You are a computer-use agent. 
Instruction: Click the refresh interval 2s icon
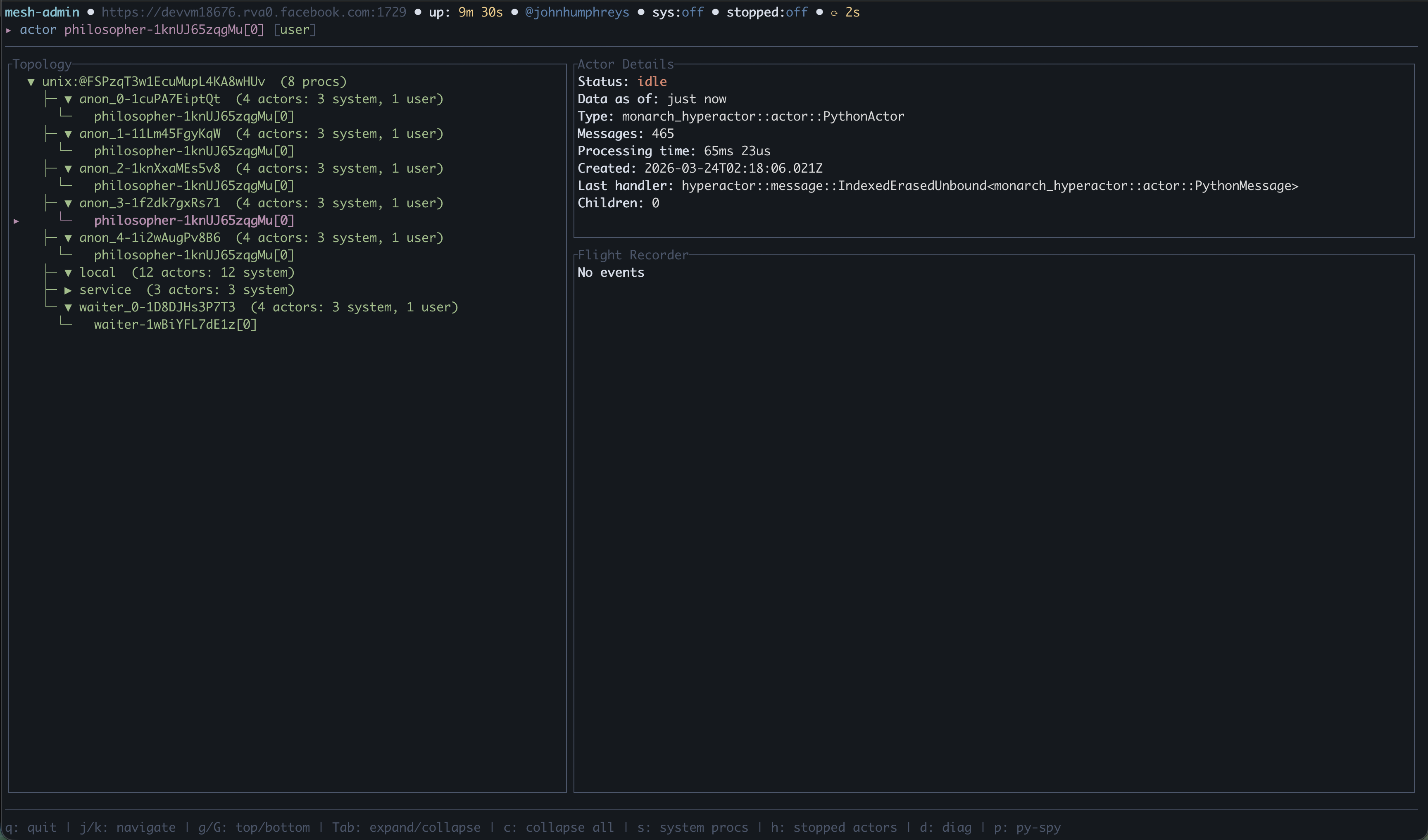(834, 13)
